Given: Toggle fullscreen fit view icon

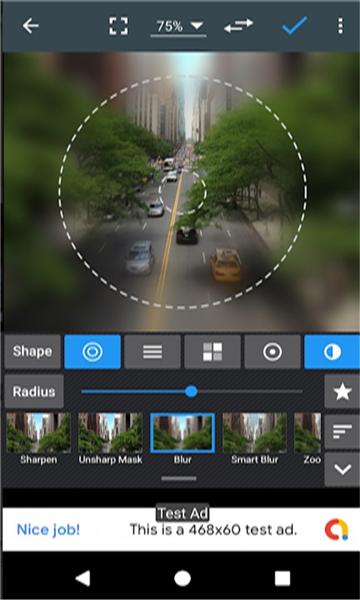Looking at the screenshot, I should (118, 26).
